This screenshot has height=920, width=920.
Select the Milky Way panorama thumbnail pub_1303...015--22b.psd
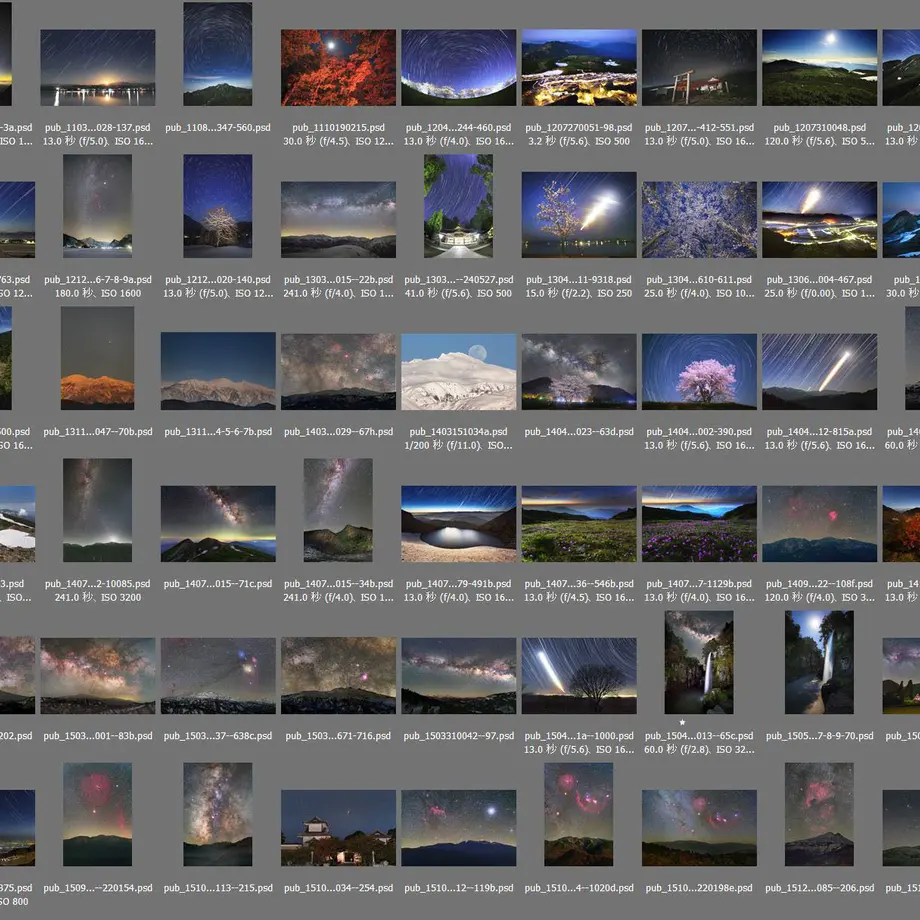tap(339, 219)
